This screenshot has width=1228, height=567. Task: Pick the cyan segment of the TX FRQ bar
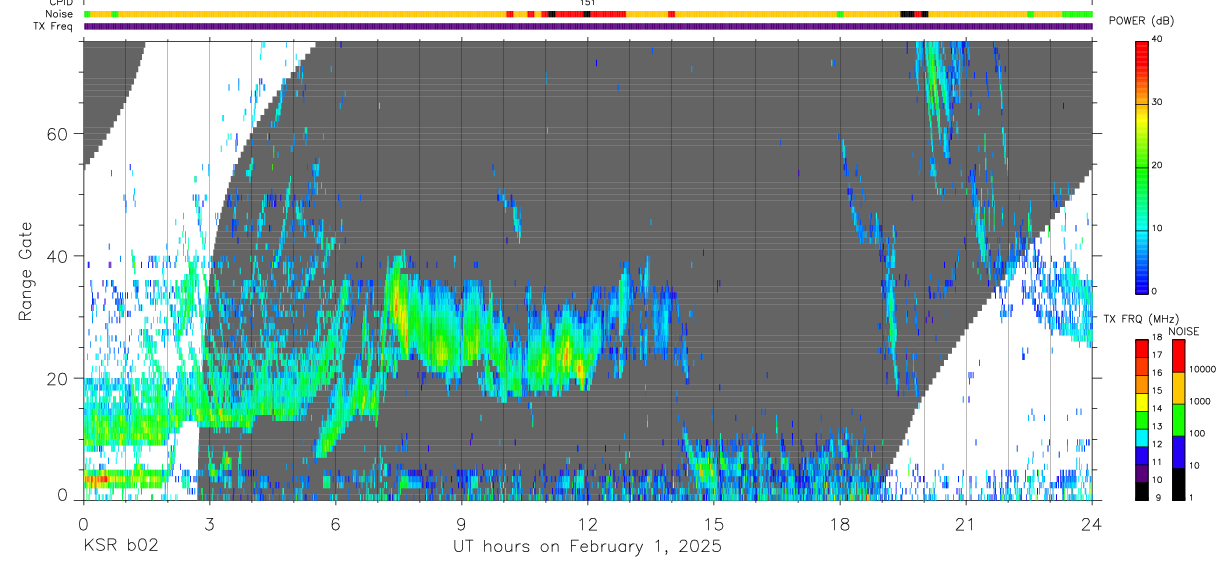pyautogui.click(x=1142, y=437)
